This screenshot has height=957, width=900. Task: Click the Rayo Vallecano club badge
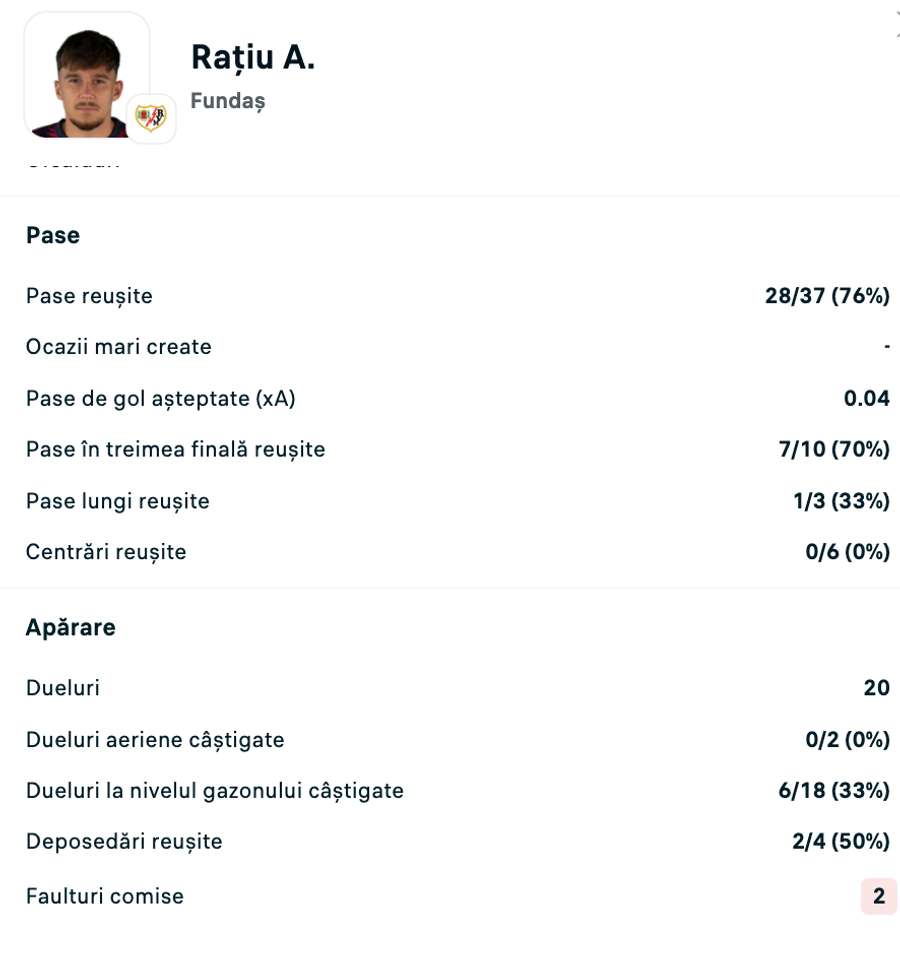[x=151, y=119]
